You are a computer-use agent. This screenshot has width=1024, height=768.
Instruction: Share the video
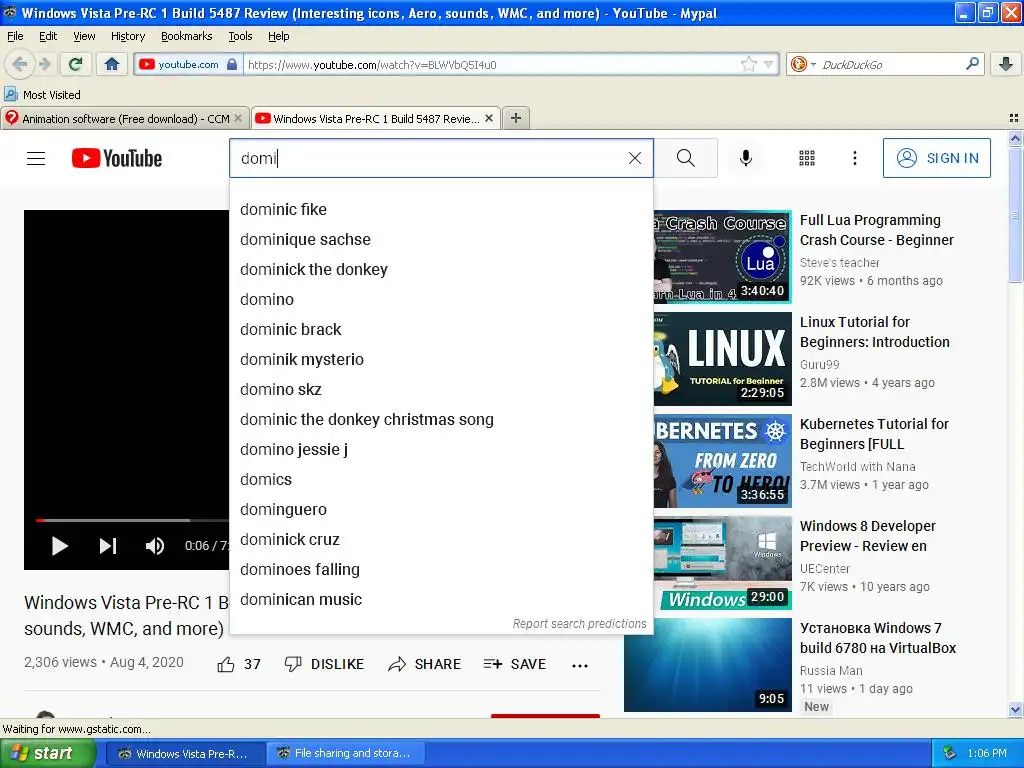click(424, 664)
